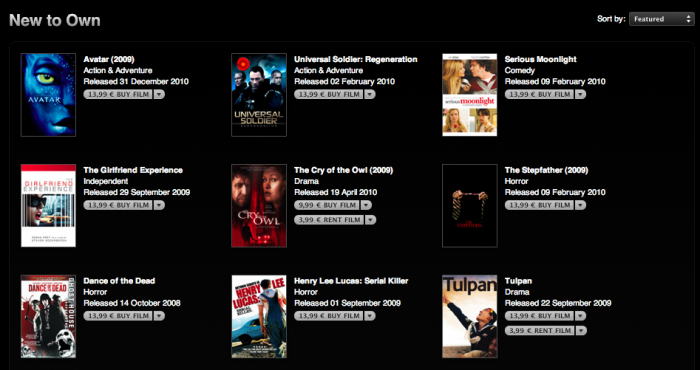700x370 pixels.
Task: Select the Tulpan movie poster thumbnail
Action: [470, 316]
